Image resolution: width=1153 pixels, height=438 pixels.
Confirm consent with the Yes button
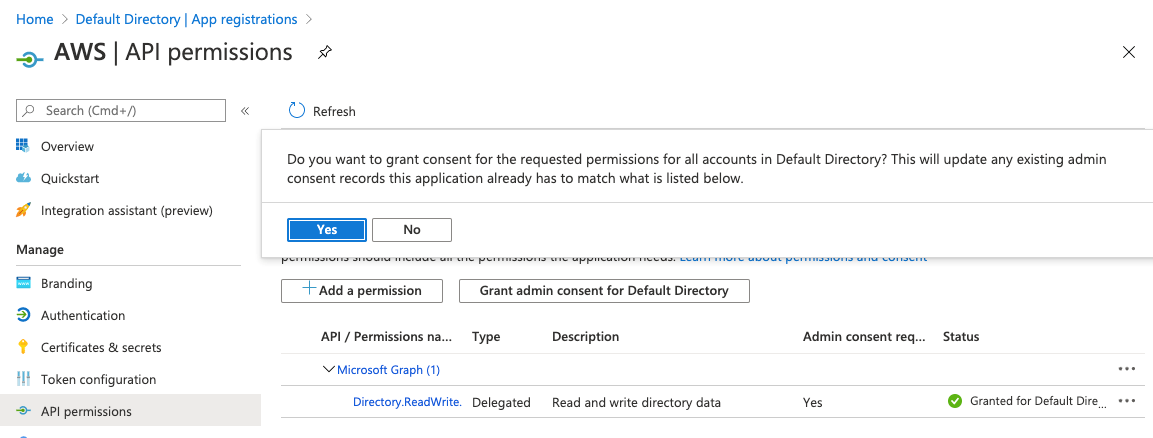tap(326, 229)
